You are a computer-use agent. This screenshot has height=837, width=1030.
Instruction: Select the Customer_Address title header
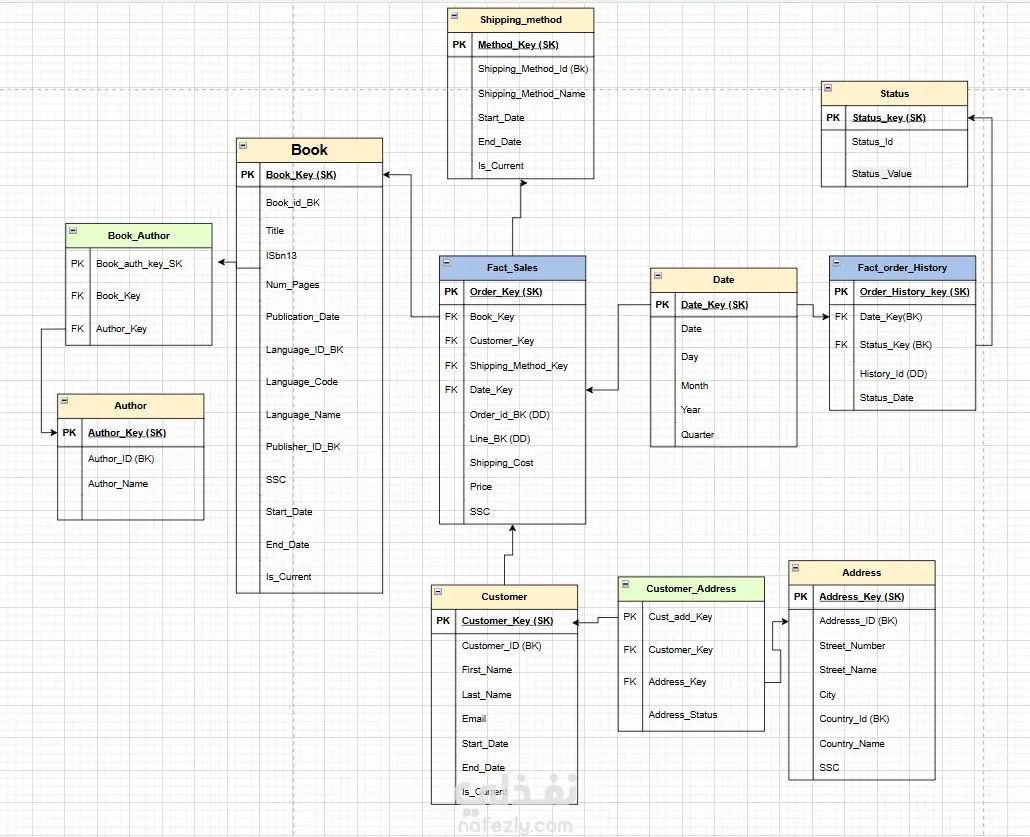pos(691,589)
